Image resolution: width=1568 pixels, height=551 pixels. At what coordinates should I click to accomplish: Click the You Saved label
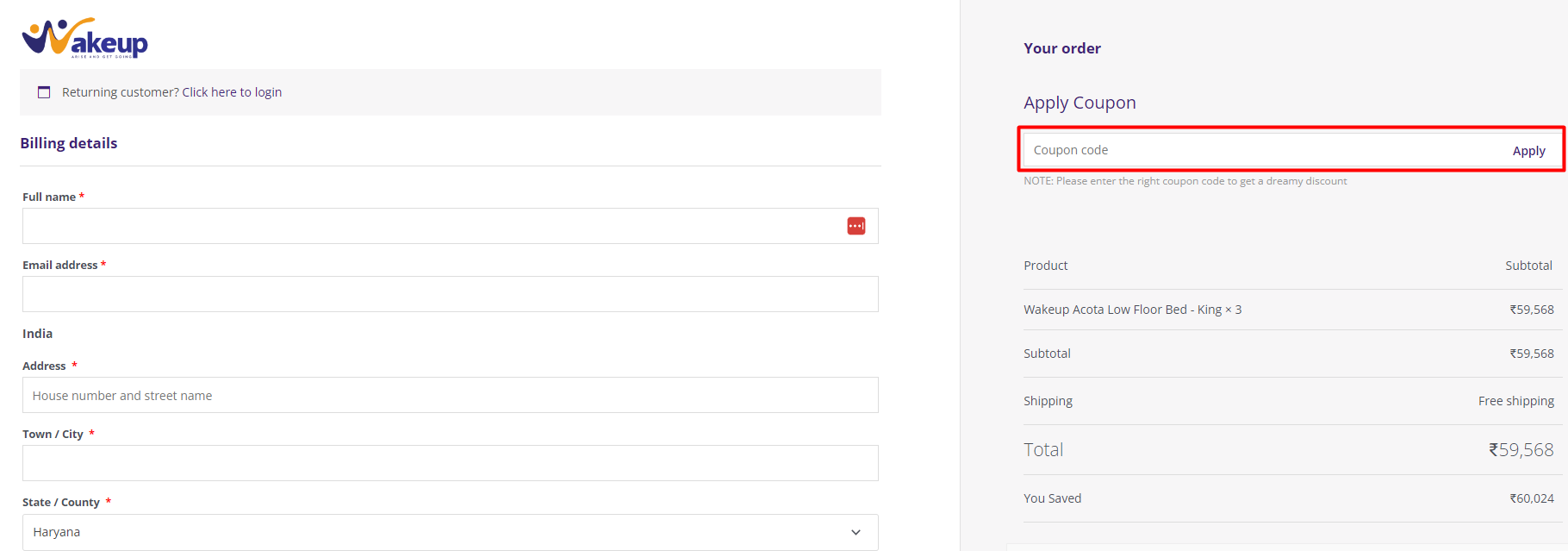pos(1052,498)
